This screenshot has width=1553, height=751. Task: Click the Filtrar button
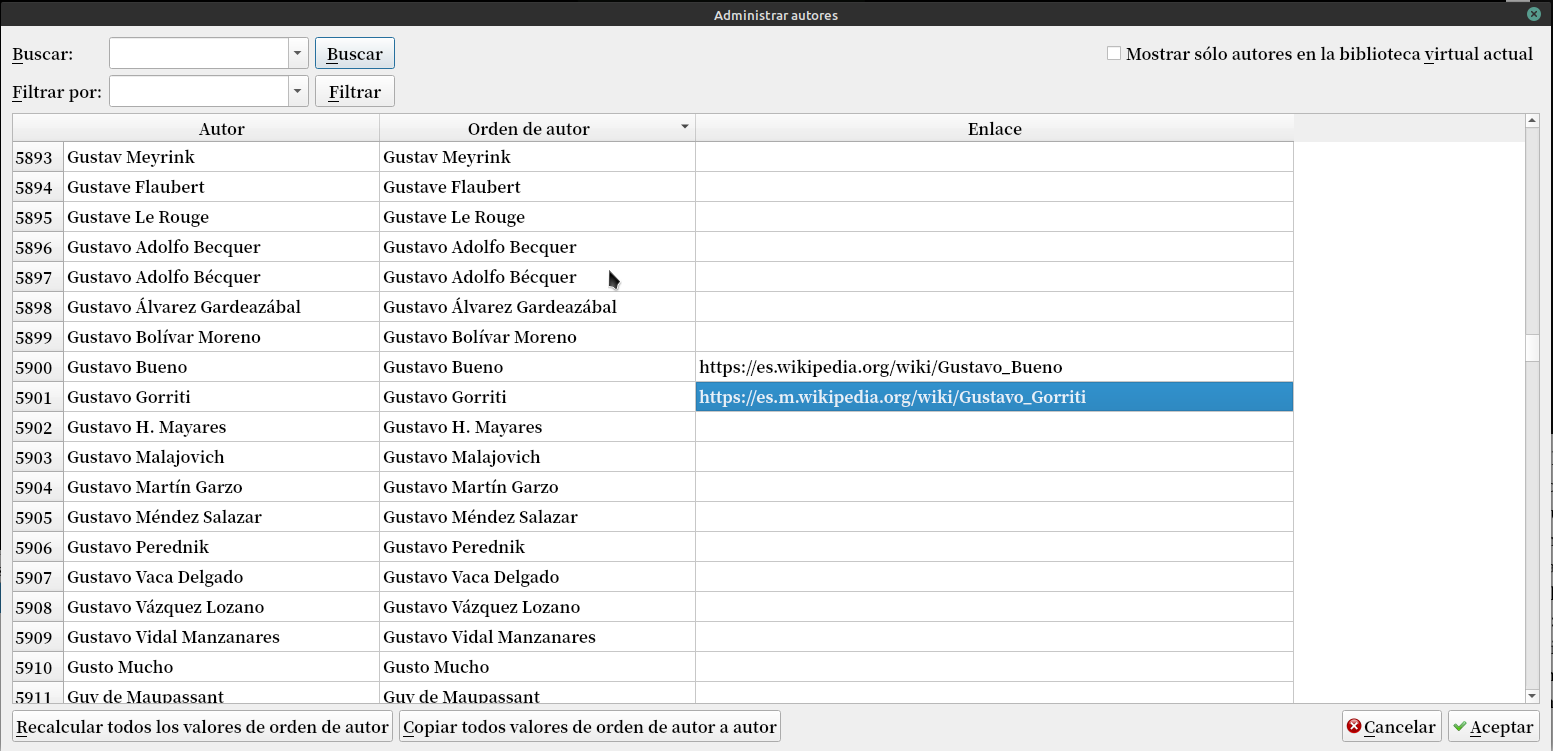355,92
